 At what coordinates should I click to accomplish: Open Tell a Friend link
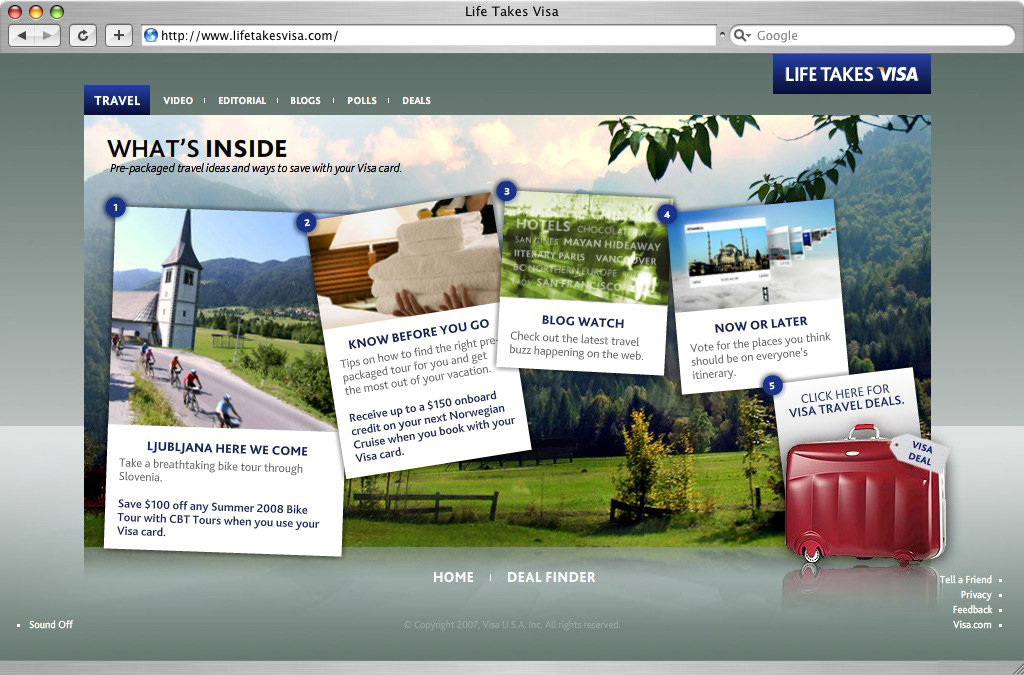pos(965,580)
